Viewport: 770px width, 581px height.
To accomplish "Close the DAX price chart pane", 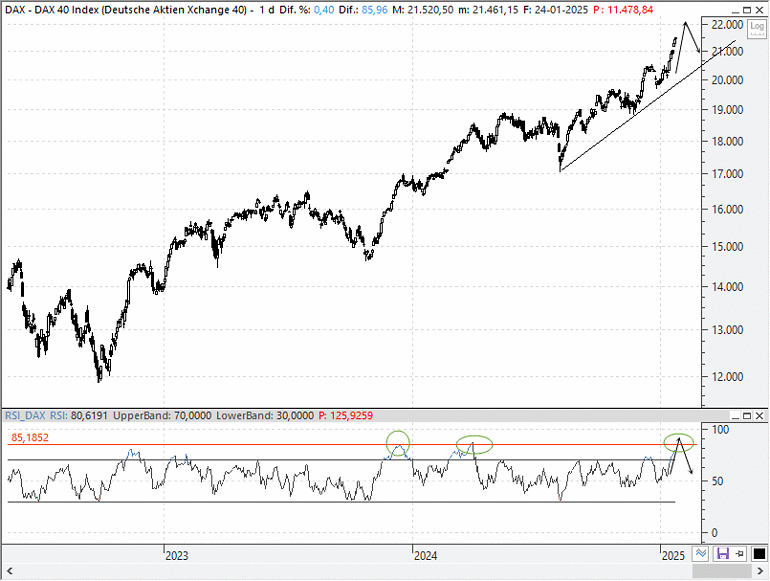I will (759, 10).
